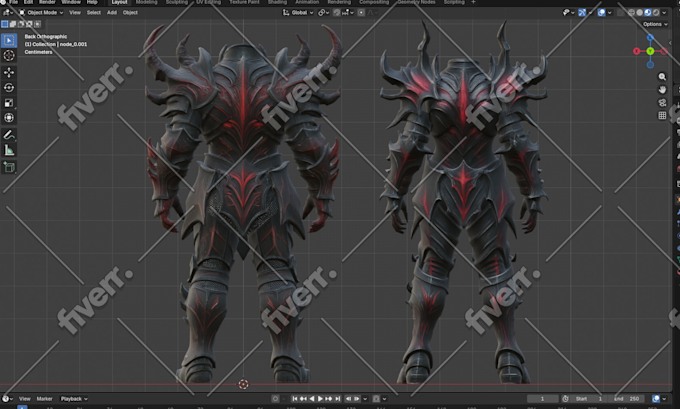This screenshot has width=680, height=409.
Task: Select the Select Box tool
Action: click(x=9, y=40)
